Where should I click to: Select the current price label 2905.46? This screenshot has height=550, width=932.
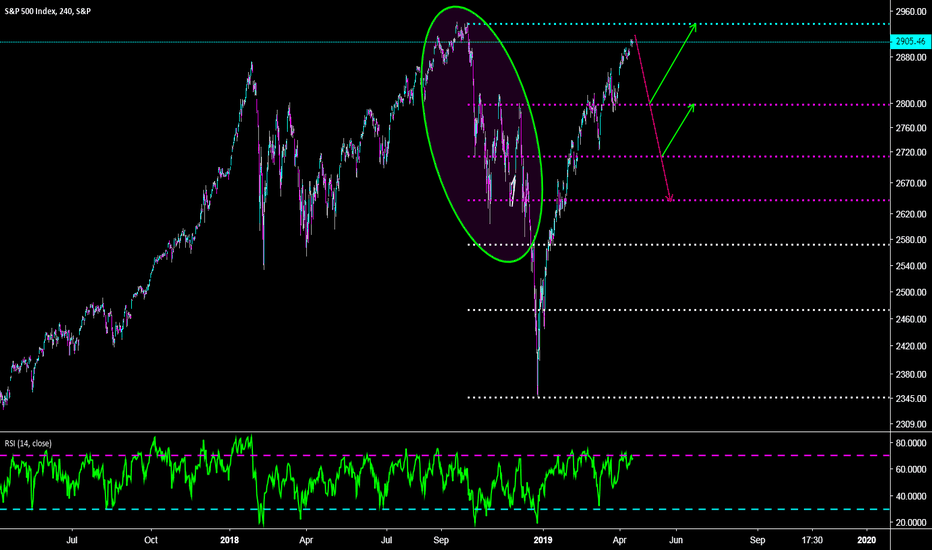click(x=911, y=42)
